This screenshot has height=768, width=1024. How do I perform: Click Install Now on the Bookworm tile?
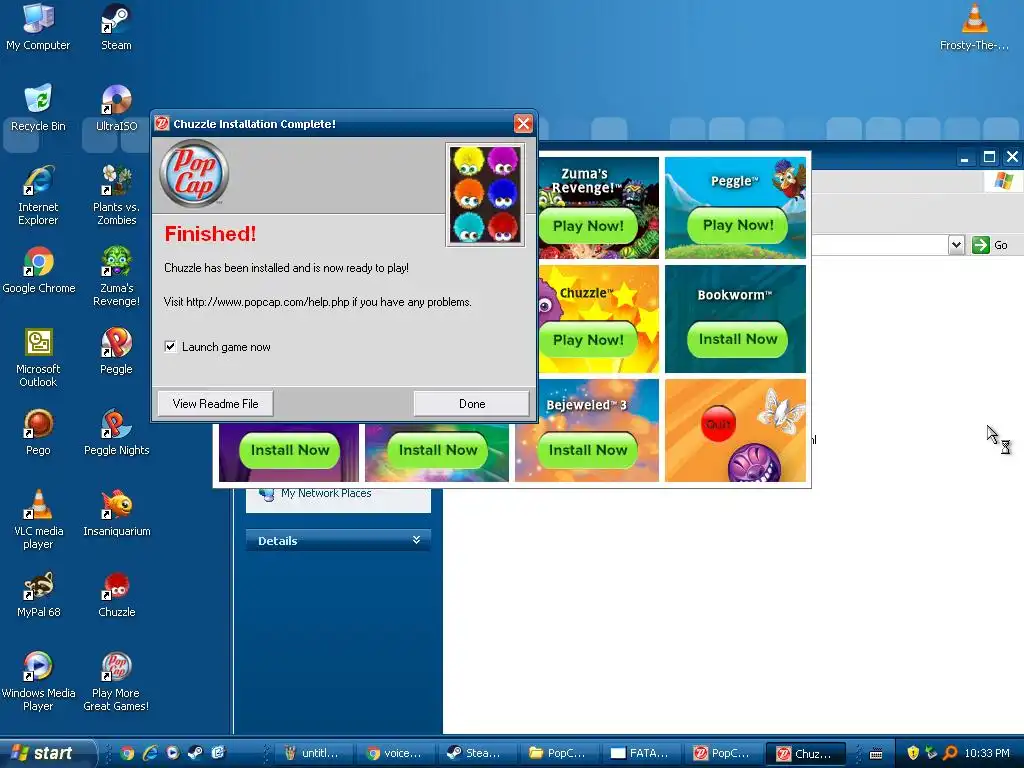[x=738, y=339]
